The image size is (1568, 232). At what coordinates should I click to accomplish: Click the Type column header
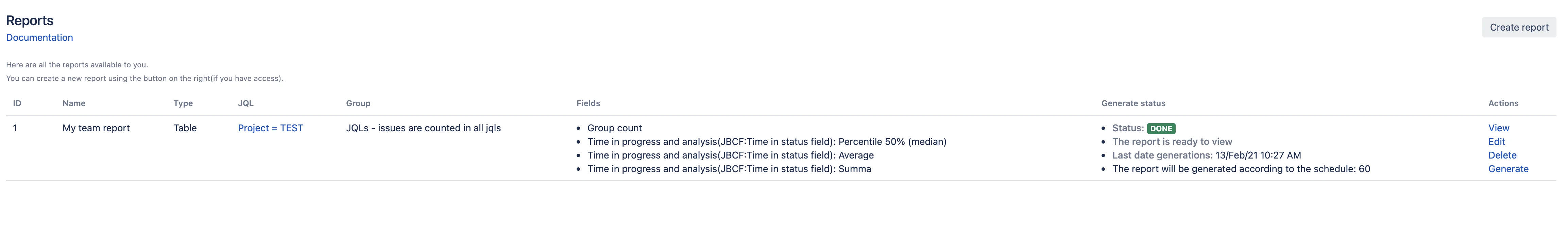tap(183, 103)
